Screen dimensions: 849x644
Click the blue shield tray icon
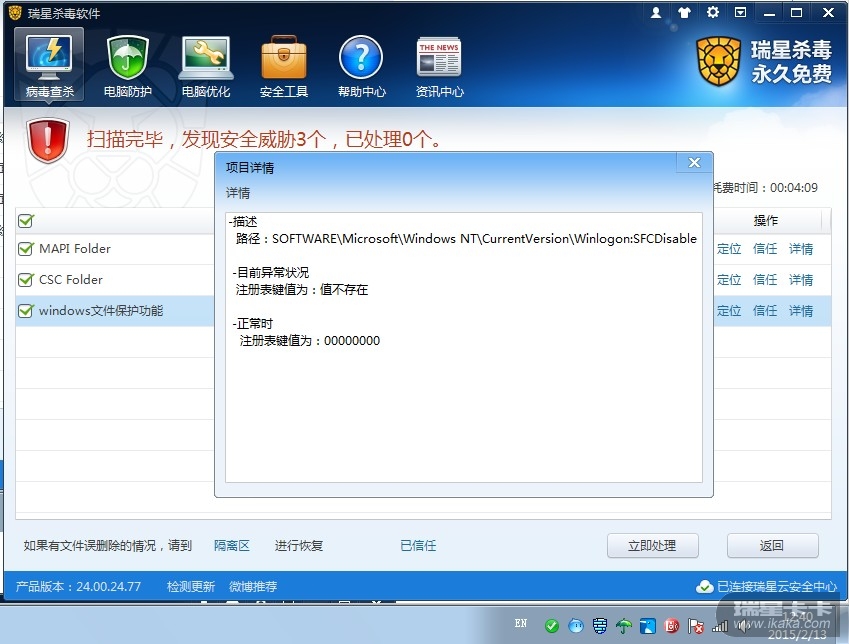tap(599, 626)
